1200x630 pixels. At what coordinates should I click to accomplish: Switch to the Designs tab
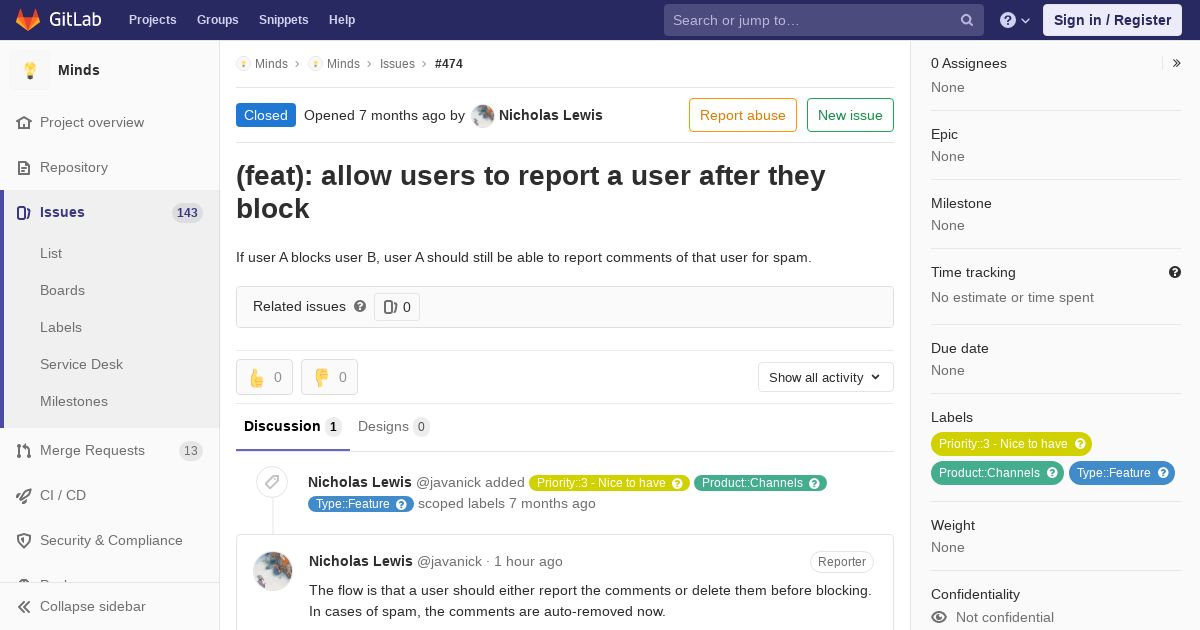click(394, 427)
